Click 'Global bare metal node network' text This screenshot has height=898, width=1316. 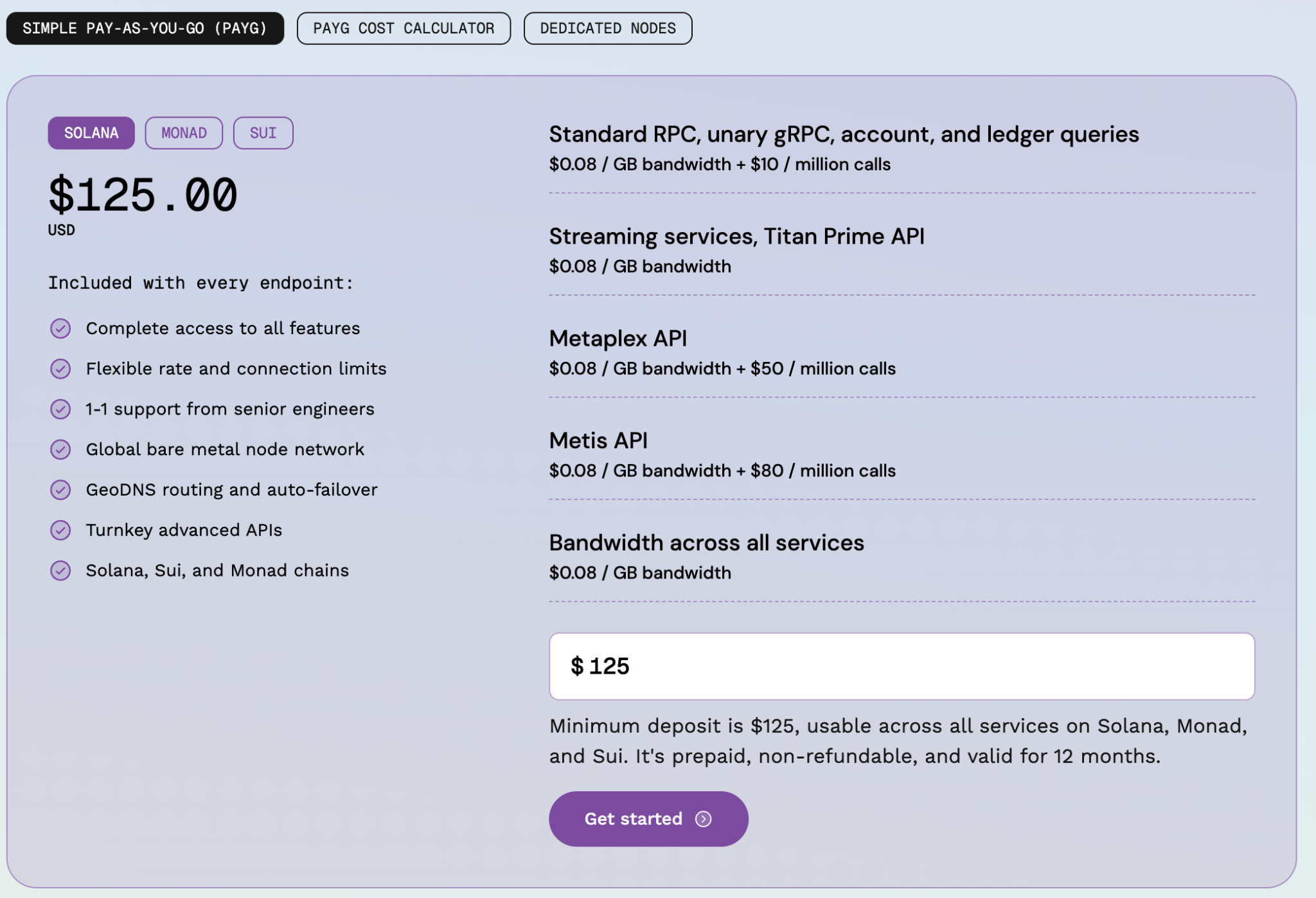pyautogui.click(x=225, y=449)
